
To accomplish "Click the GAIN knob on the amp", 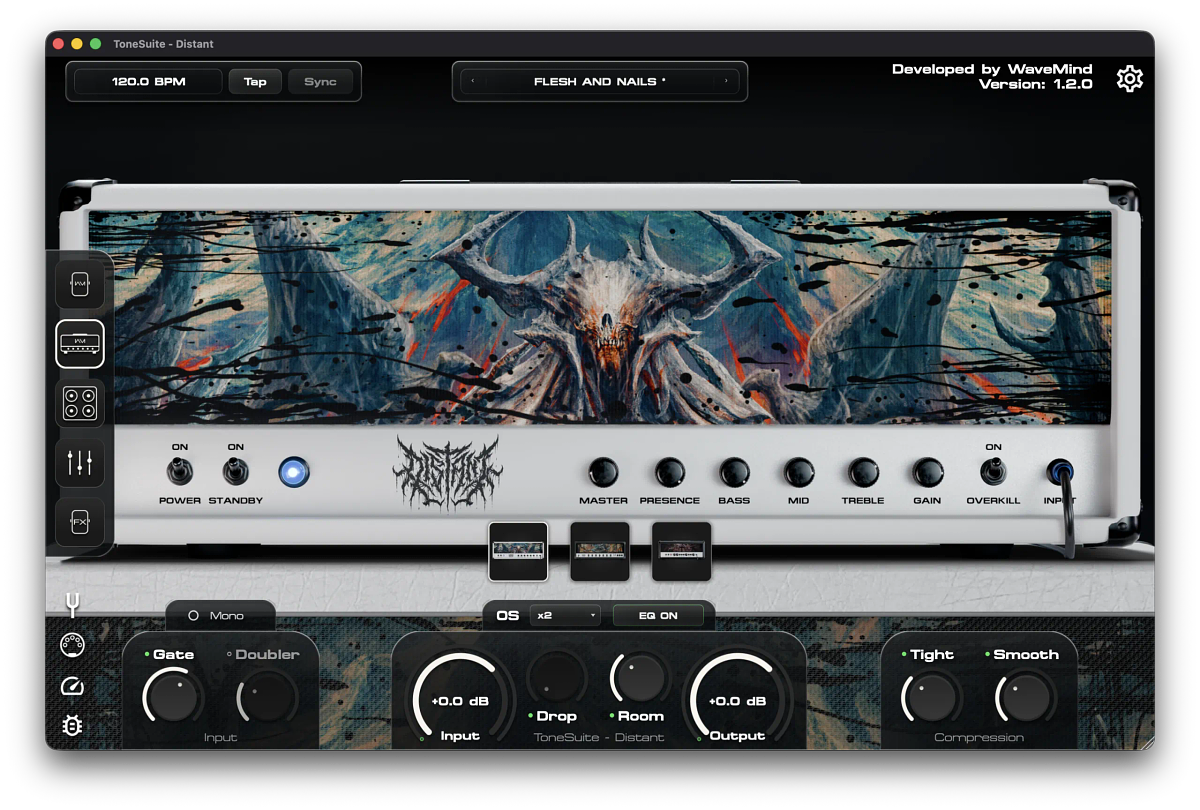I will coord(928,472).
